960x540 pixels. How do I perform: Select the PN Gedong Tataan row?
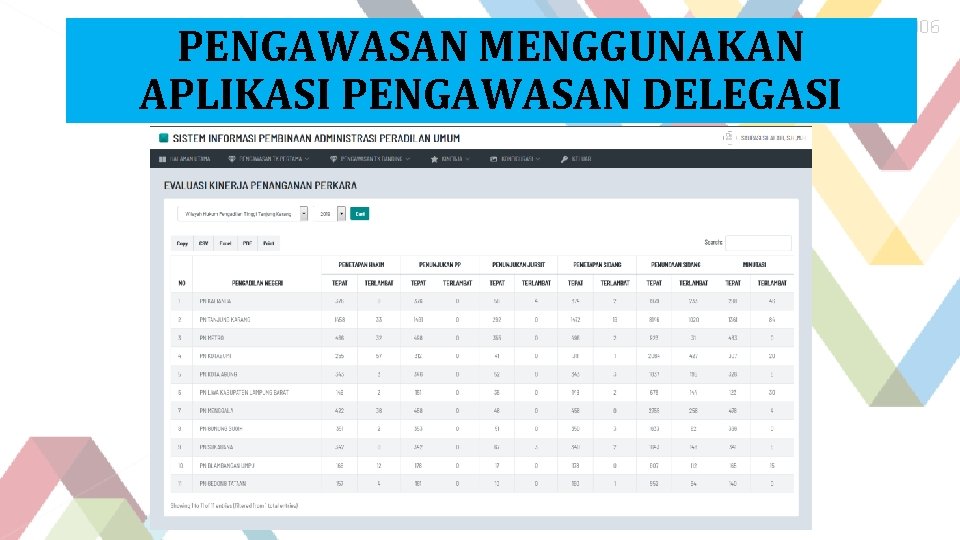tap(482, 484)
